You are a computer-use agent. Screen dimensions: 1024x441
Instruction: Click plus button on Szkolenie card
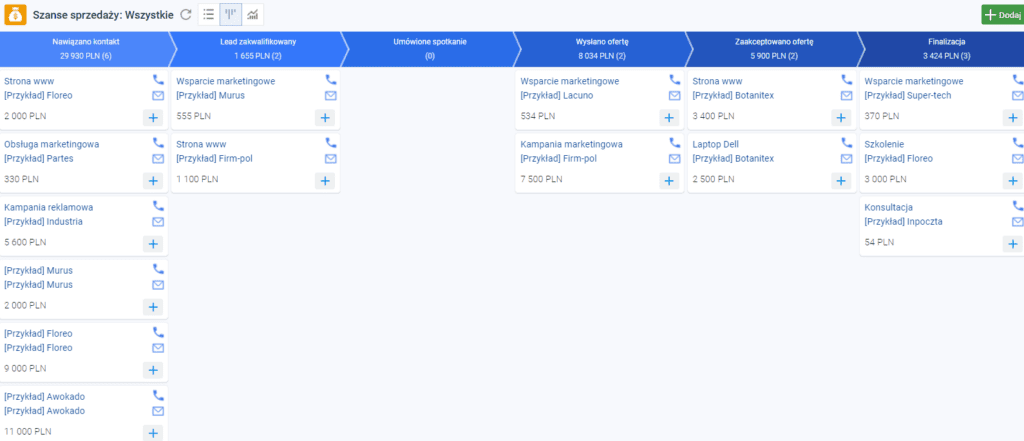point(1013,180)
